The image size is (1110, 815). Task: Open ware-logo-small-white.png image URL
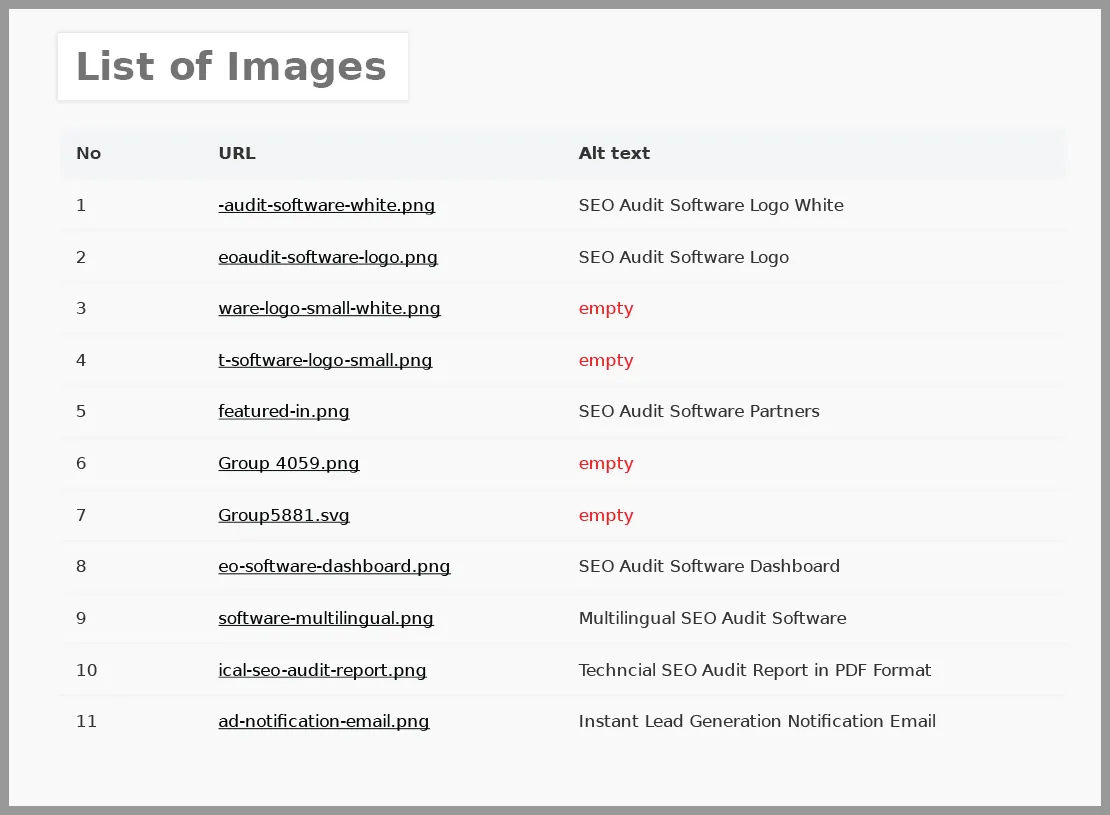pyautogui.click(x=329, y=309)
